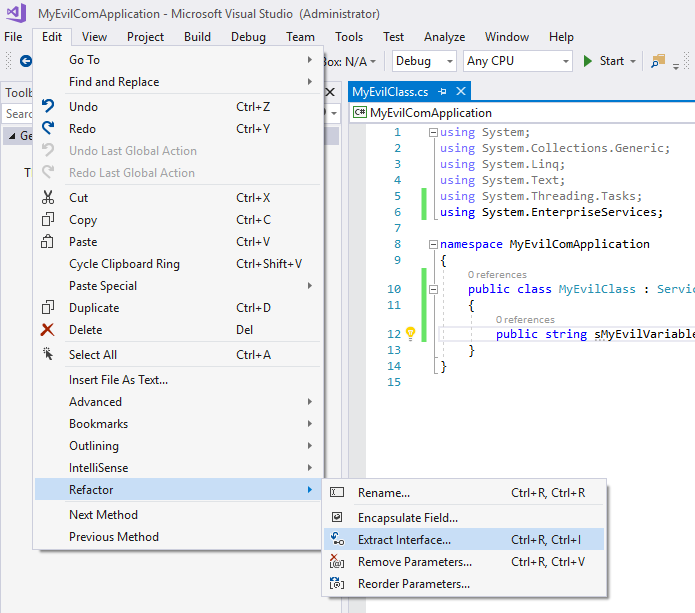Click the Encapsulate Field icon
Screen dimensions: 695x613
(337, 517)
